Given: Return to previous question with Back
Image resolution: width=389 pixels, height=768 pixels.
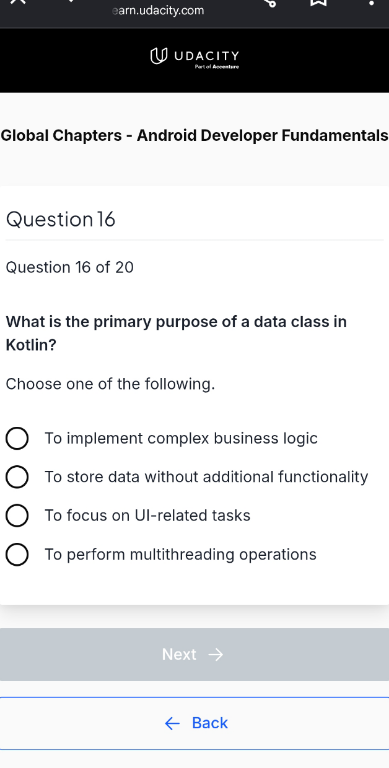Looking at the screenshot, I should pyautogui.click(x=194, y=723).
